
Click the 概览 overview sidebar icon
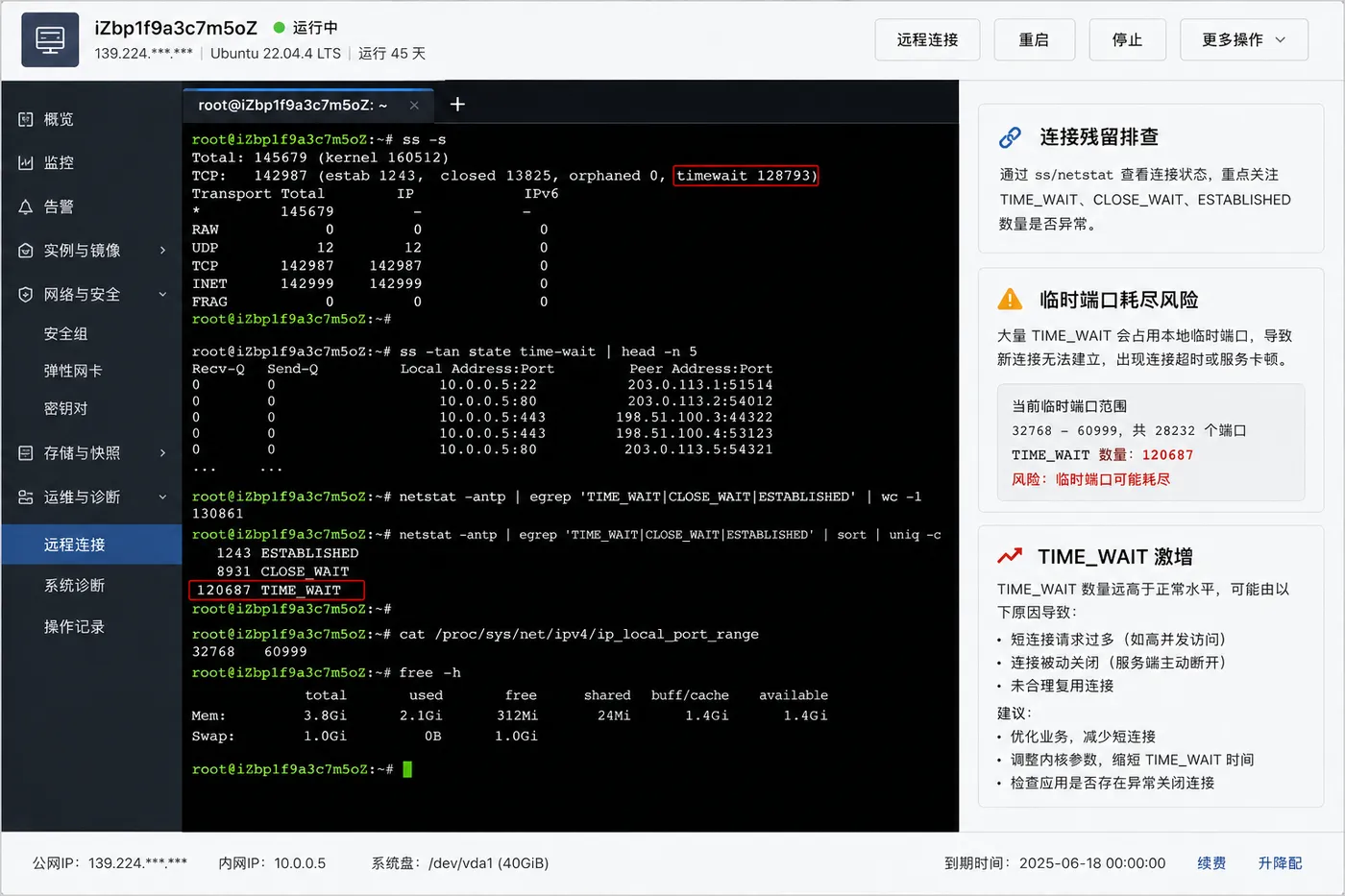point(26,119)
